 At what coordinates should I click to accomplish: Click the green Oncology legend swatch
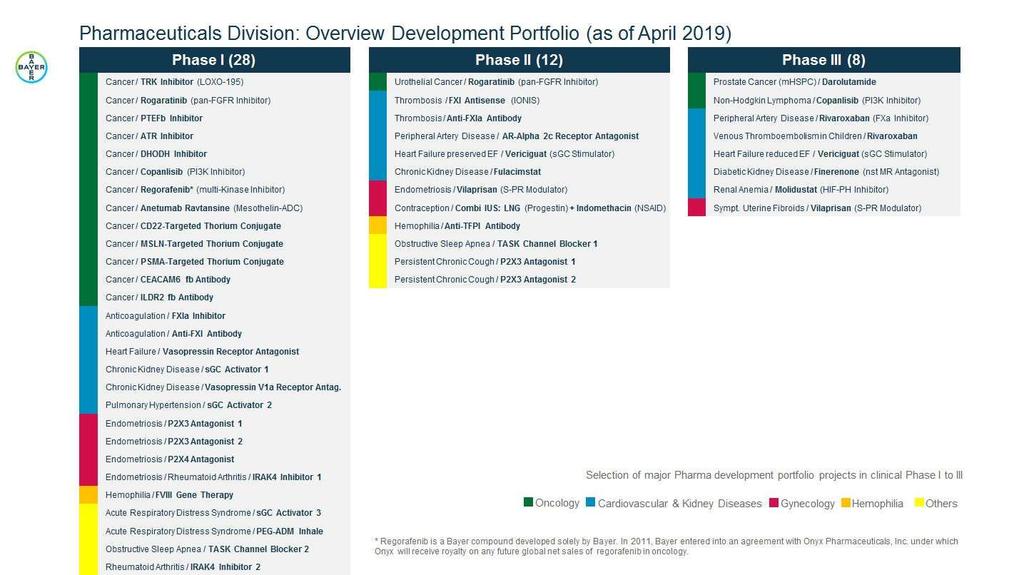pyautogui.click(x=528, y=502)
